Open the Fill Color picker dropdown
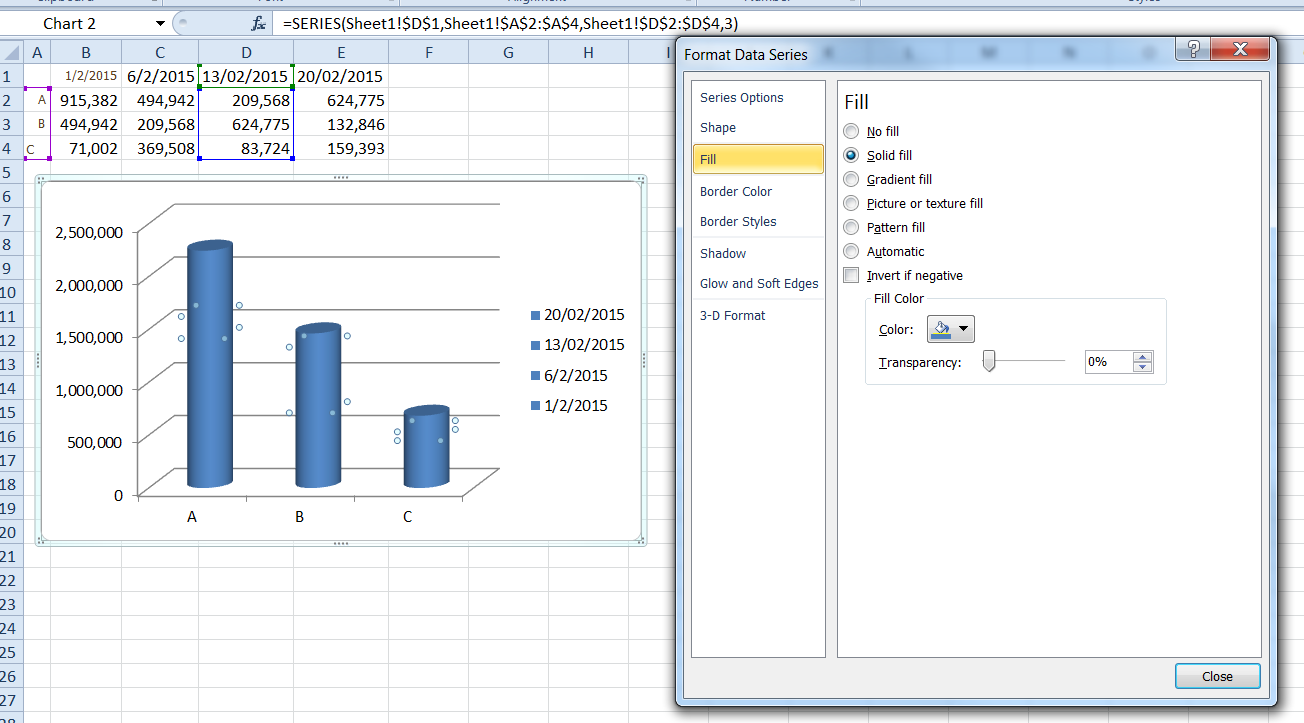The image size is (1304, 723). coord(962,328)
